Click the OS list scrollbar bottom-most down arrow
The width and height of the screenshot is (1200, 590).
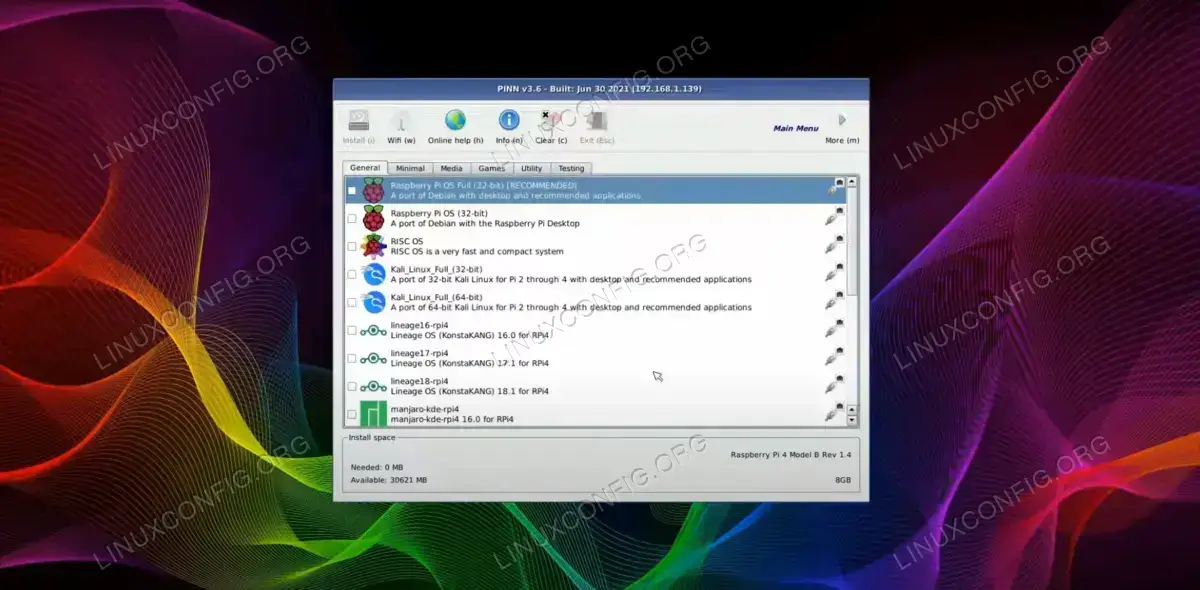coord(853,421)
